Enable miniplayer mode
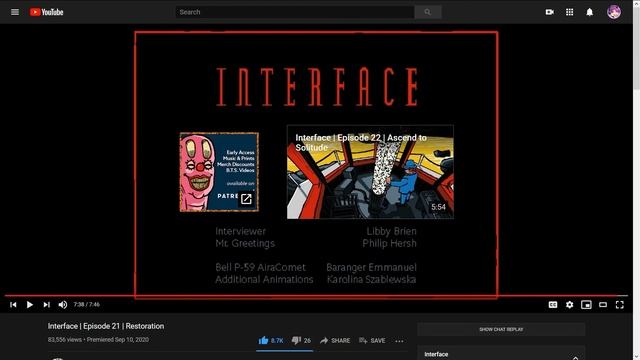The width and height of the screenshot is (640, 360). [x=586, y=304]
